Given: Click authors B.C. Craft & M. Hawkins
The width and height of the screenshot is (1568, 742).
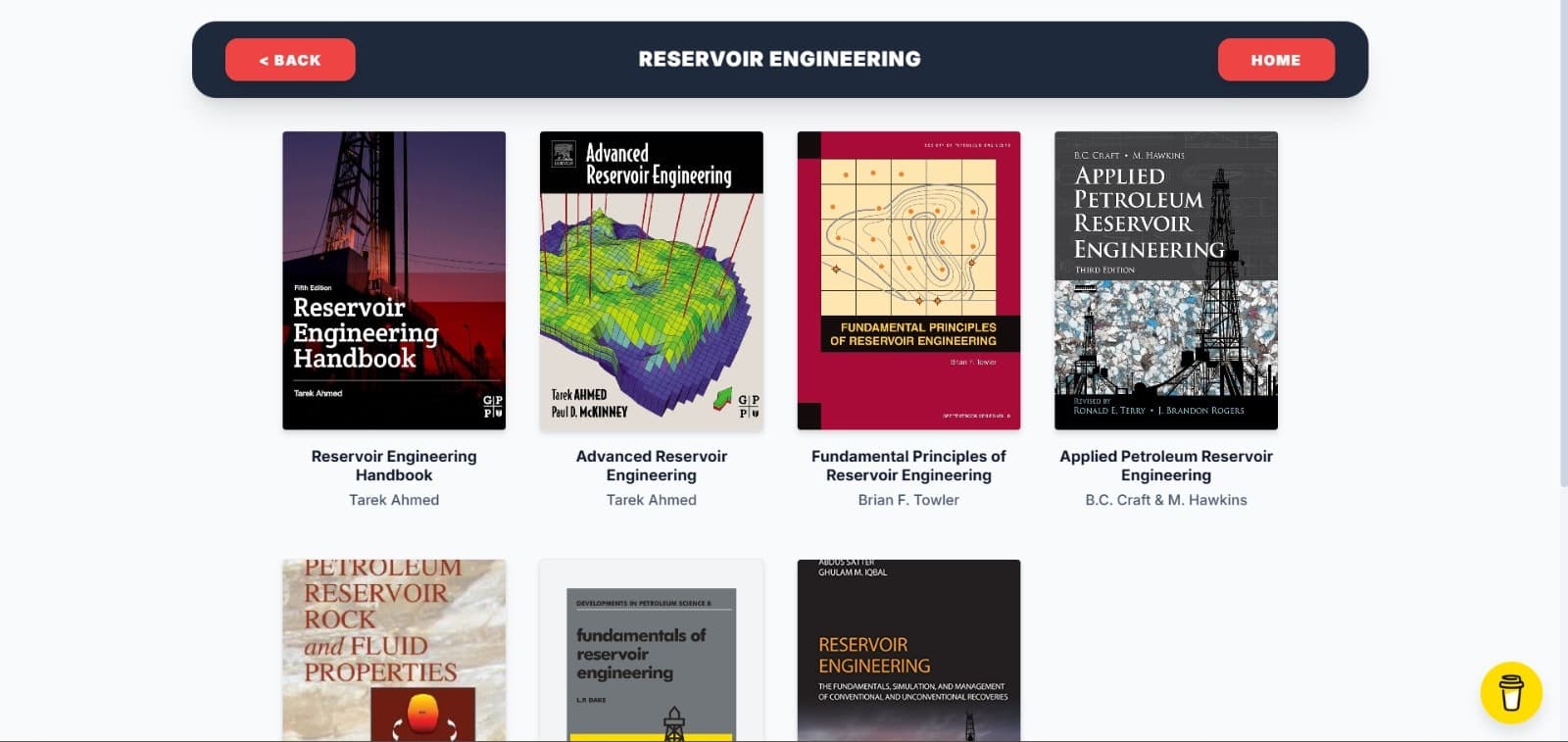Looking at the screenshot, I should coord(1165,500).
